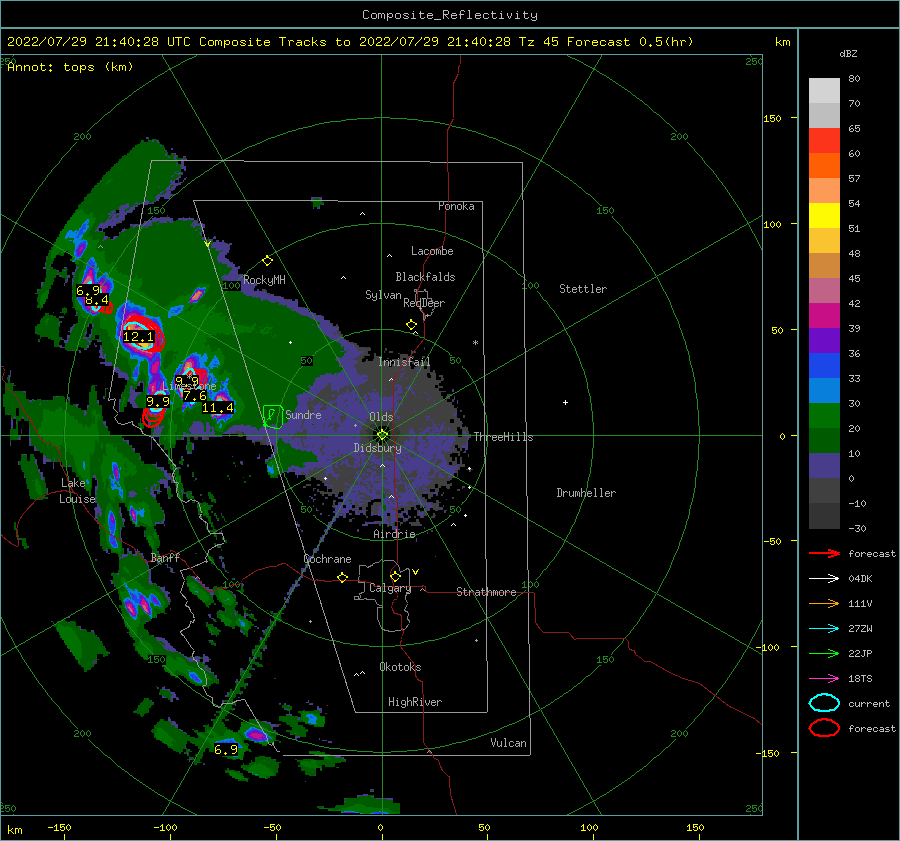Click the ThreeHills city label
The height and width of the screenshot is (841, 900).
[x=503, y=437]
